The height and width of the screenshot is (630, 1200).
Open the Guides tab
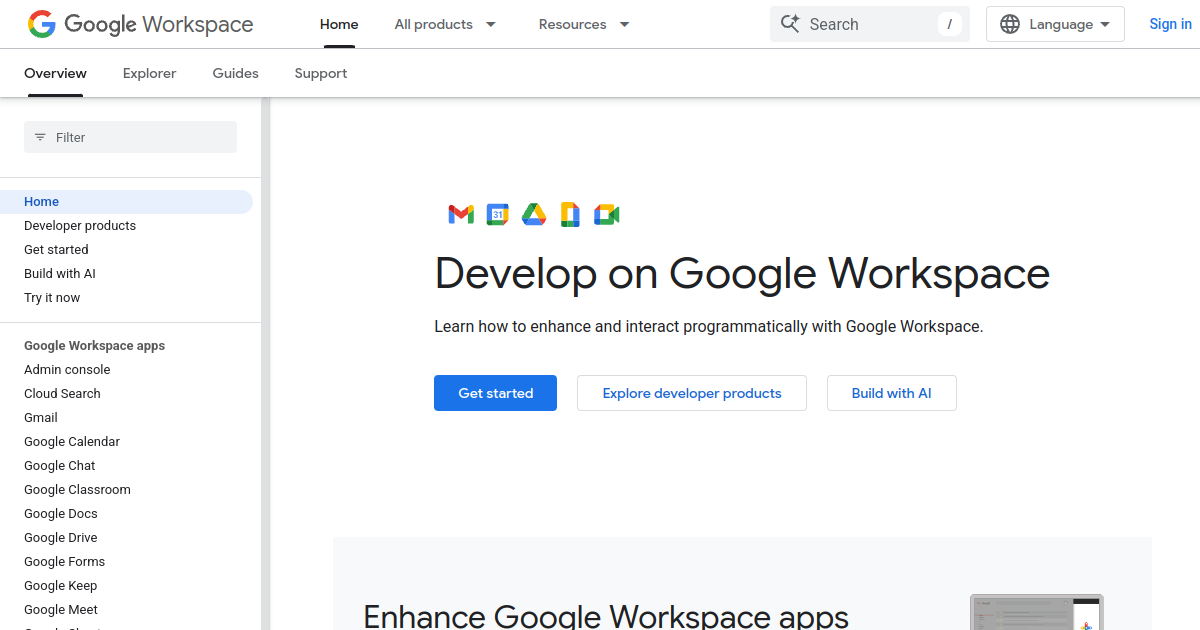(x=235, y=73)
